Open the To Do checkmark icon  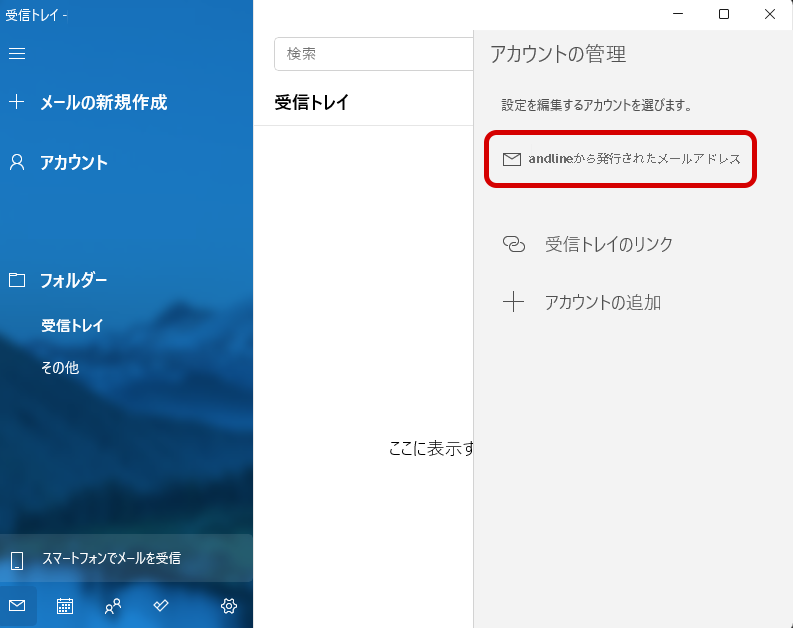[x=161, y=606]
